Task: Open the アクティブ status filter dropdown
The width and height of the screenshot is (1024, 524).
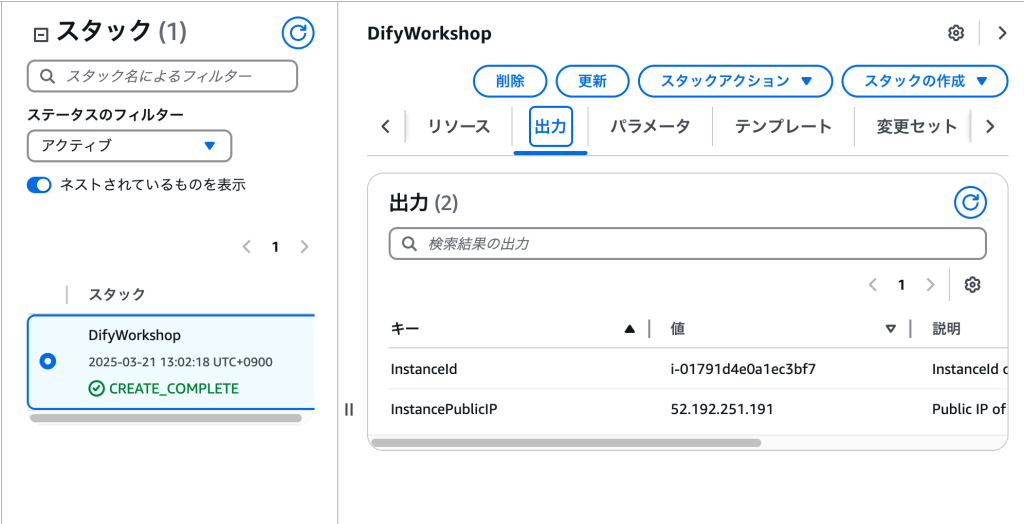Action: coord(129,146)
